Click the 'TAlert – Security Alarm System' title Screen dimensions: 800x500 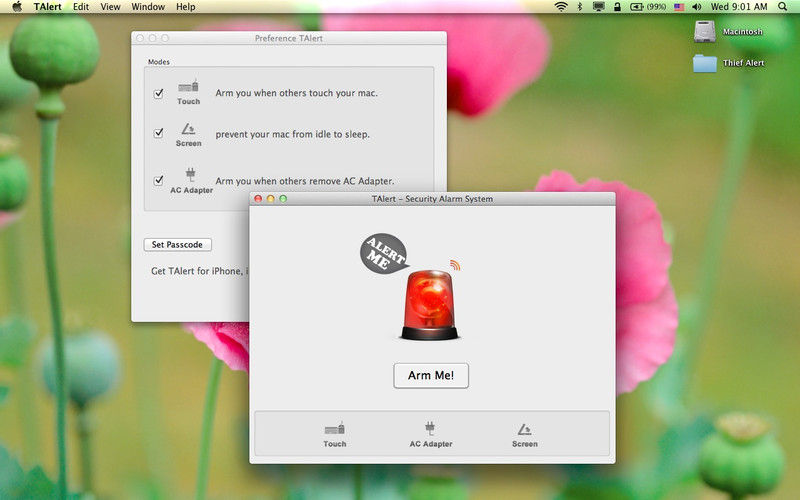coord(432,199)
